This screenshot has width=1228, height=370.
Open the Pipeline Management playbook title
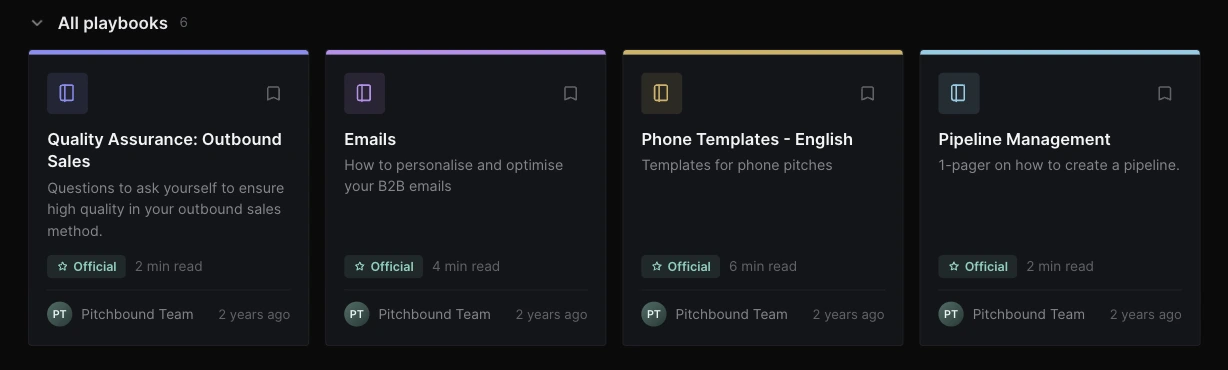coord(1024,139)
